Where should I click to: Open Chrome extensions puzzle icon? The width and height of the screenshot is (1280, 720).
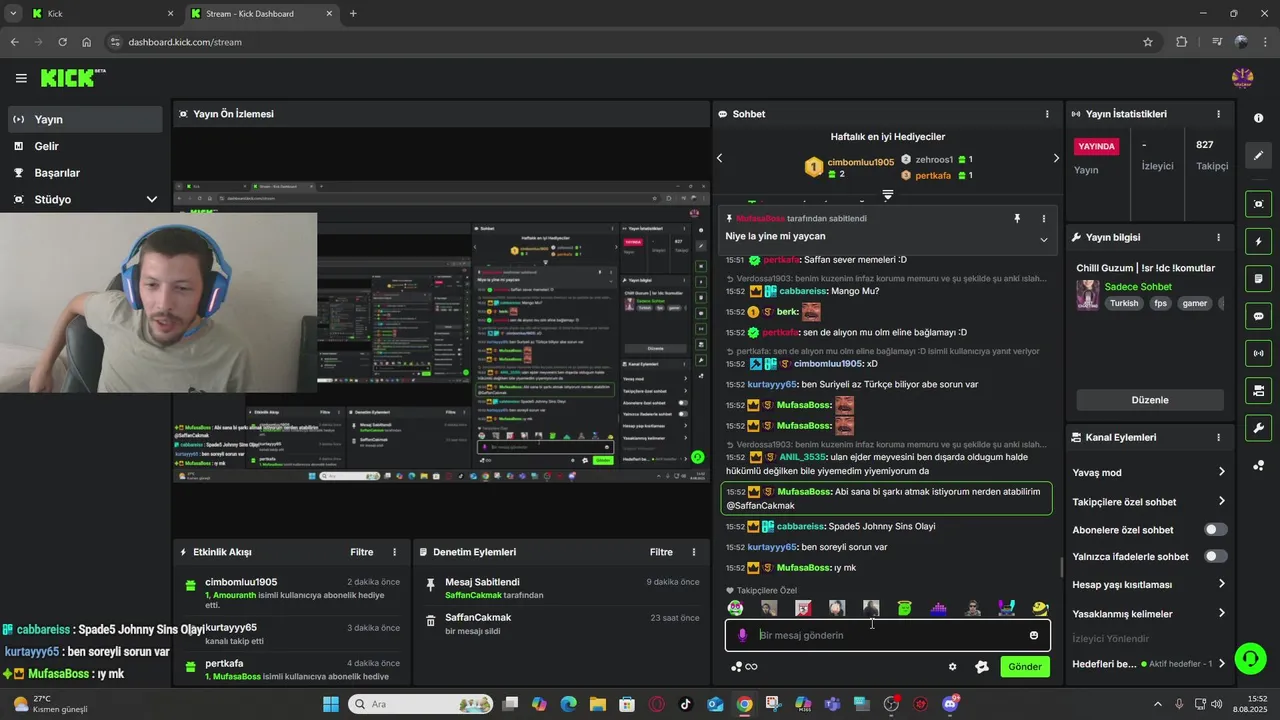point(1181,42)
